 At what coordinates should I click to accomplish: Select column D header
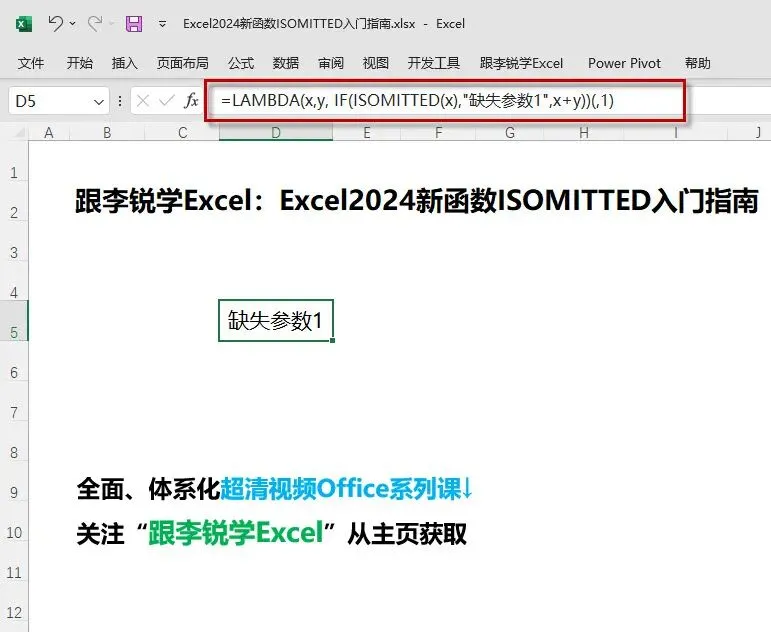(276, 133)
